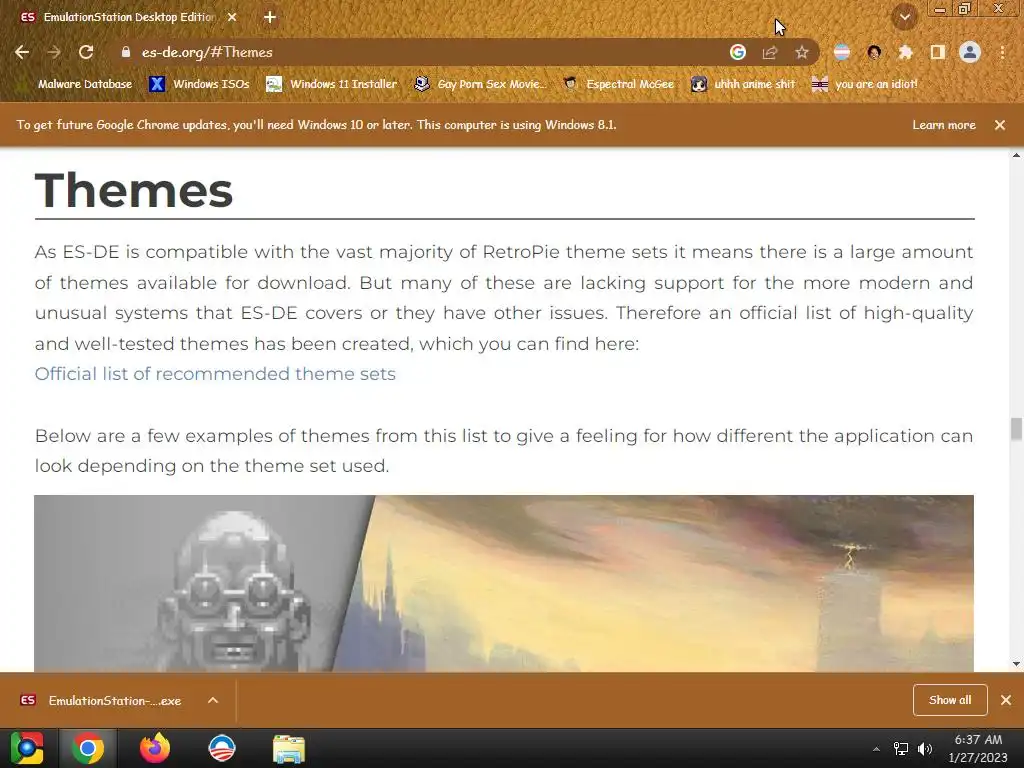Show hidden system tray icons
The height and width of the screenshot is (768, 1024).
(876, 749)
